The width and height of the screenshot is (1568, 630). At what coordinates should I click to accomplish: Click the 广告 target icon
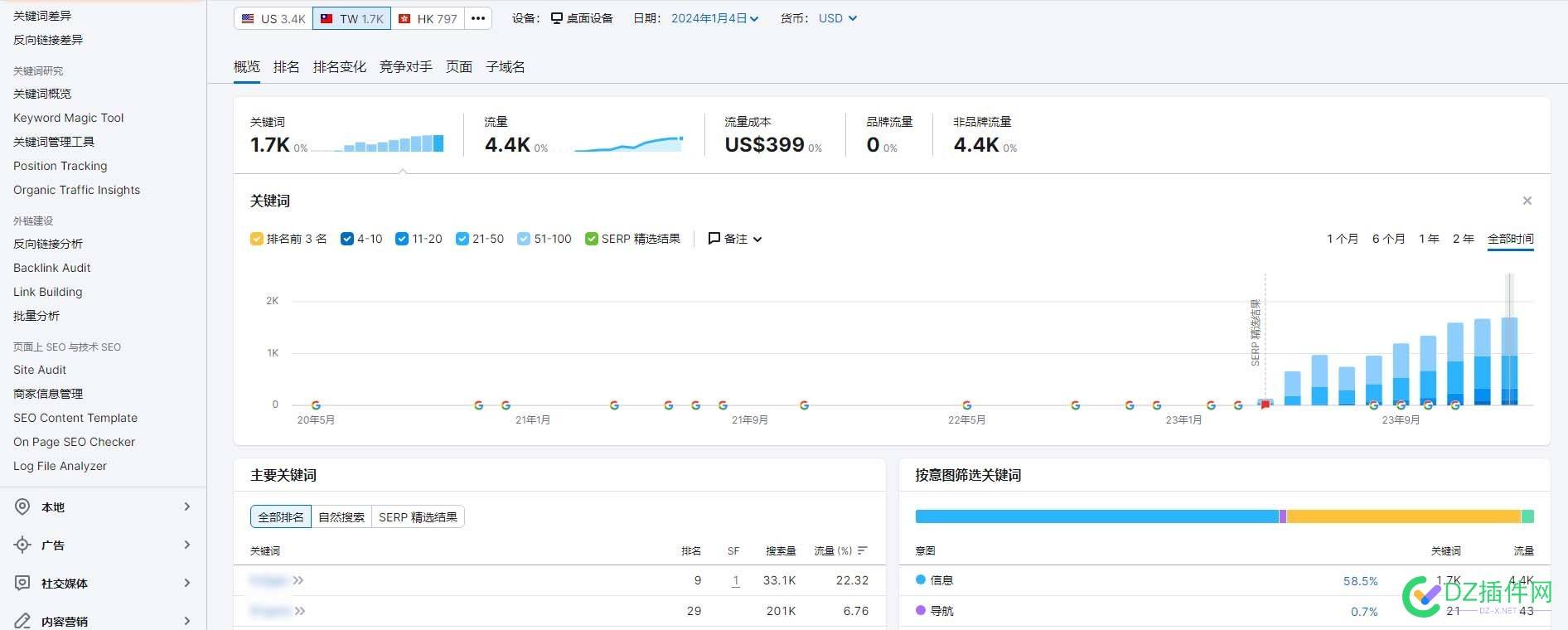tap(22, 545)
